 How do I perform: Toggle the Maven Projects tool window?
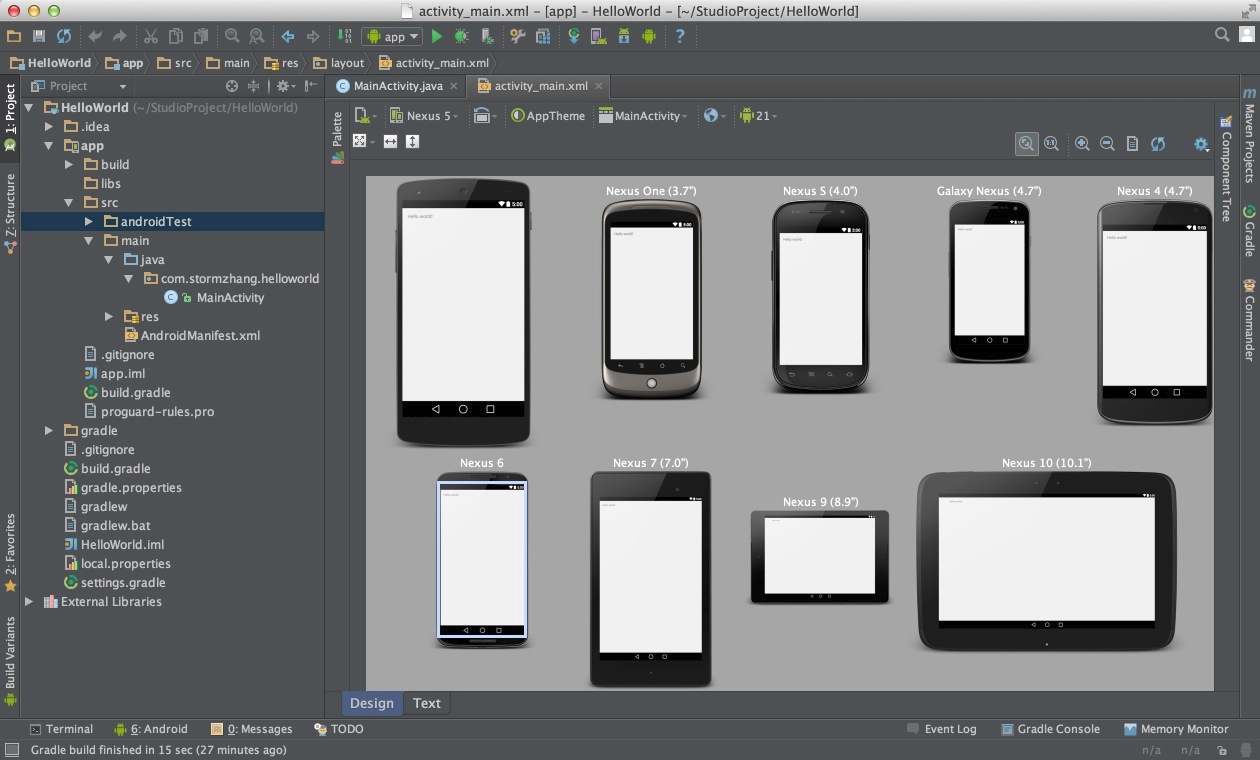coord(1249,135)
